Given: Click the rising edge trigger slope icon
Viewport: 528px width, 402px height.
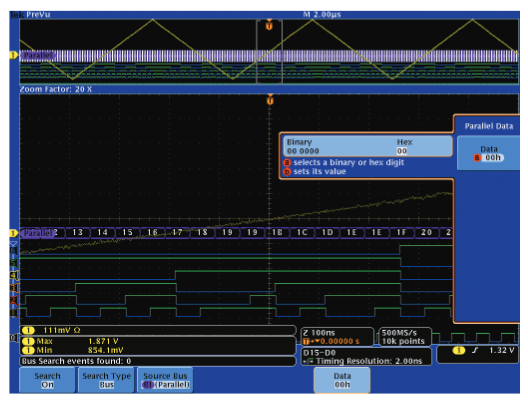Looking at the screenshot, I should pyautogui.click(x=475, y=350).
